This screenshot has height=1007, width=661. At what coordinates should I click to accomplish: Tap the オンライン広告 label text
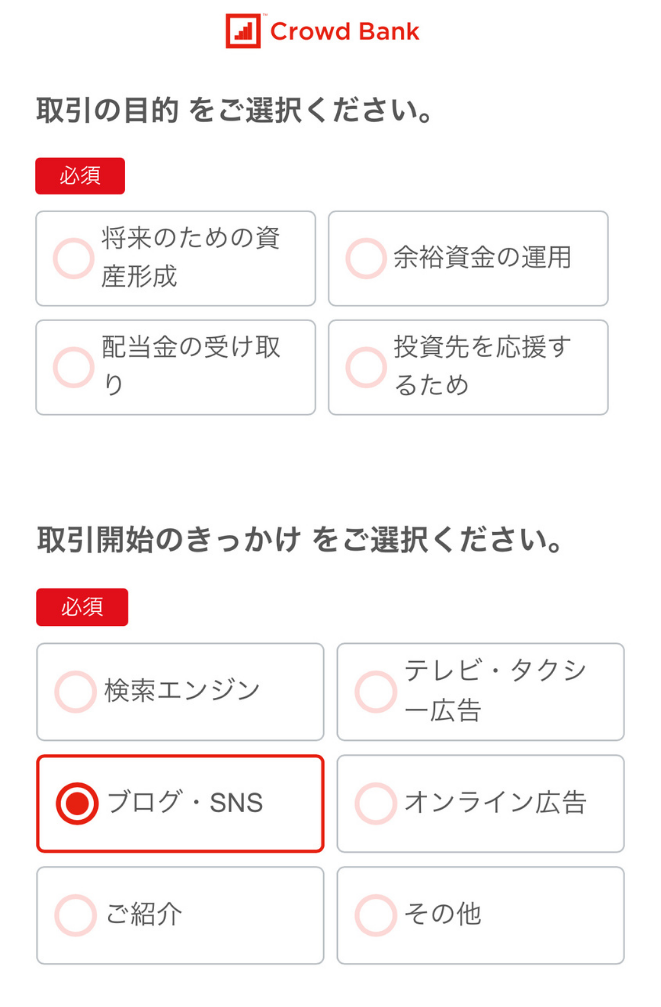495,803
